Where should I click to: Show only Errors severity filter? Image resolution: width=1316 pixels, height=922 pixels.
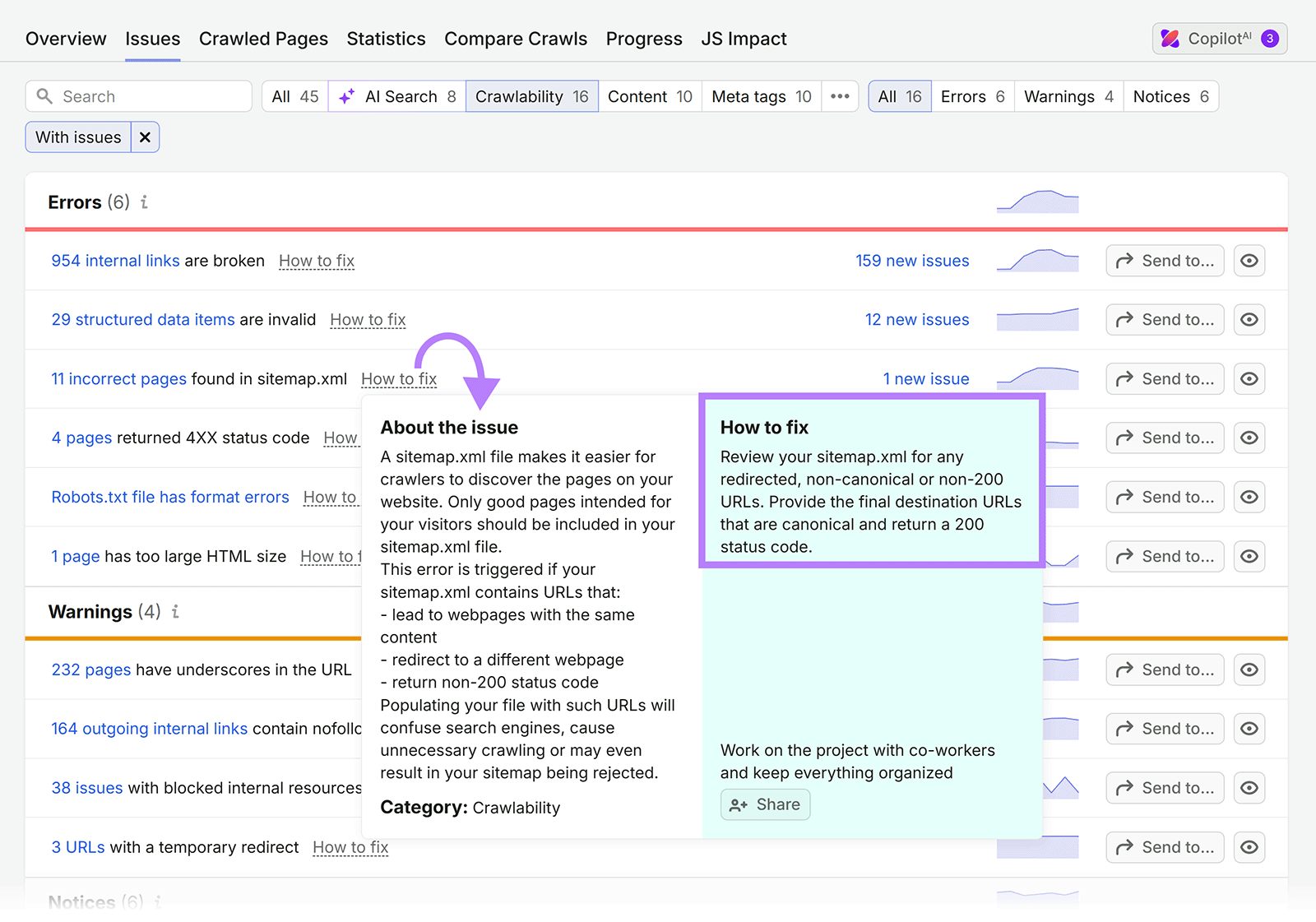click(x=973, y=96)
